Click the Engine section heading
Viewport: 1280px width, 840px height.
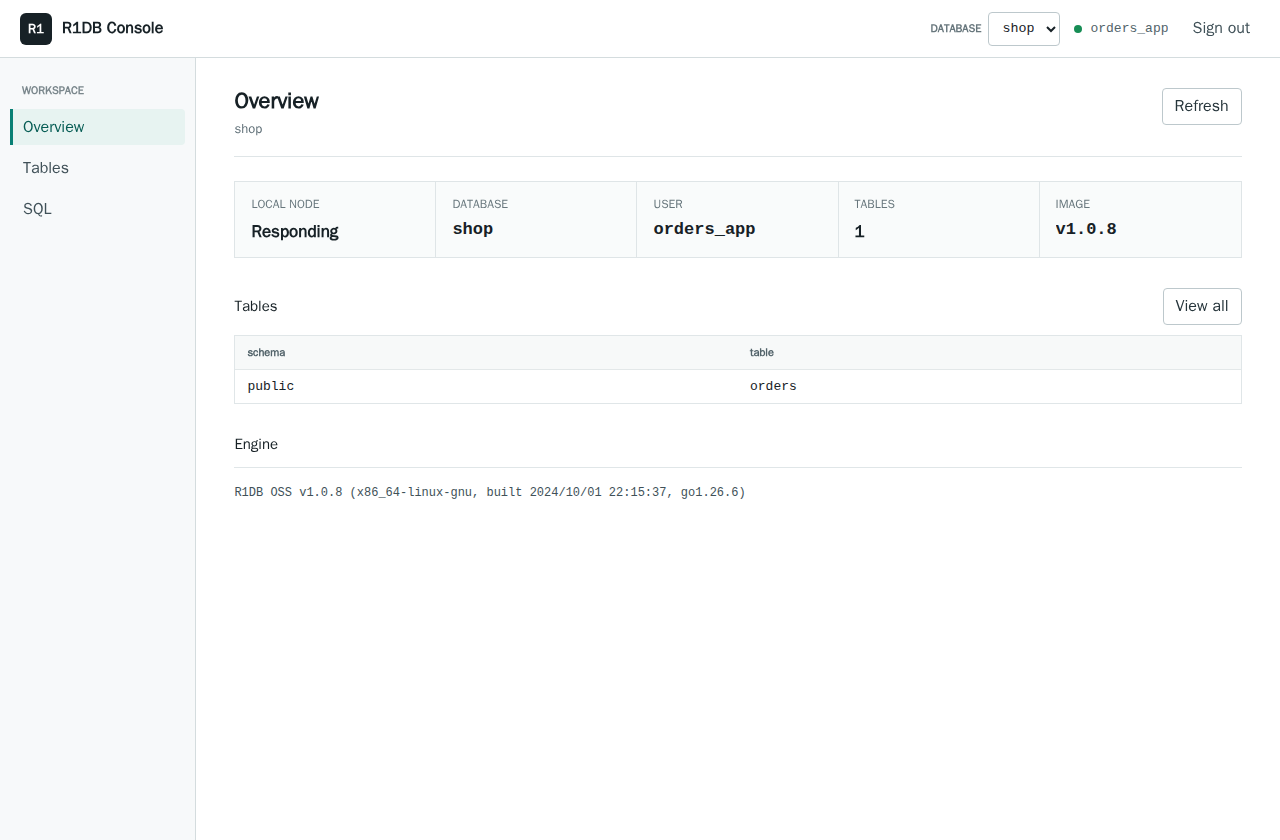click(256, 444)
